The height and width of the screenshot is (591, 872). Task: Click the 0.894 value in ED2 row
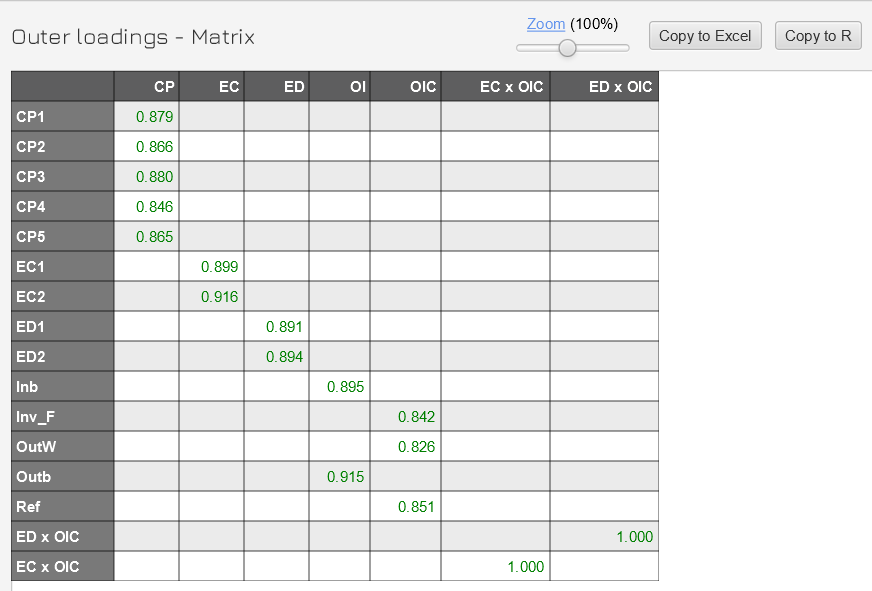point(284,357)
